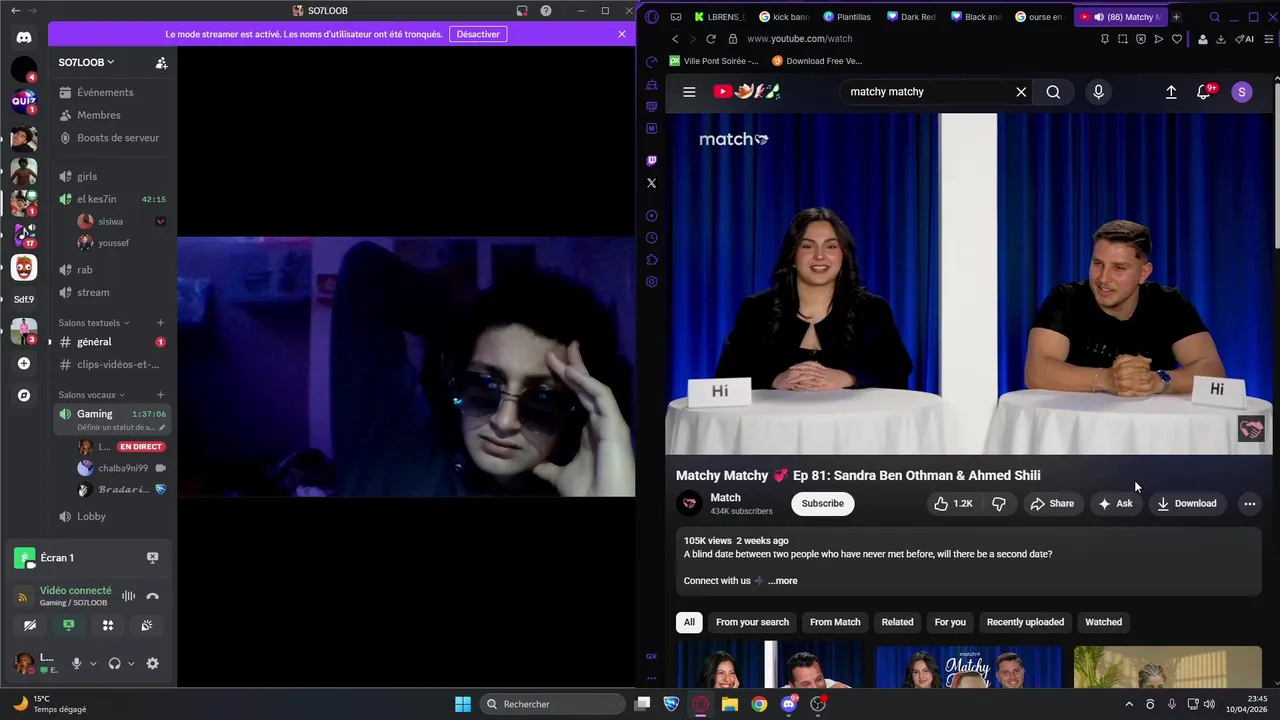This screenshot has width=1280, height=720.
Task: Clear the YouTube search box text
Action: pos(1021,92)
